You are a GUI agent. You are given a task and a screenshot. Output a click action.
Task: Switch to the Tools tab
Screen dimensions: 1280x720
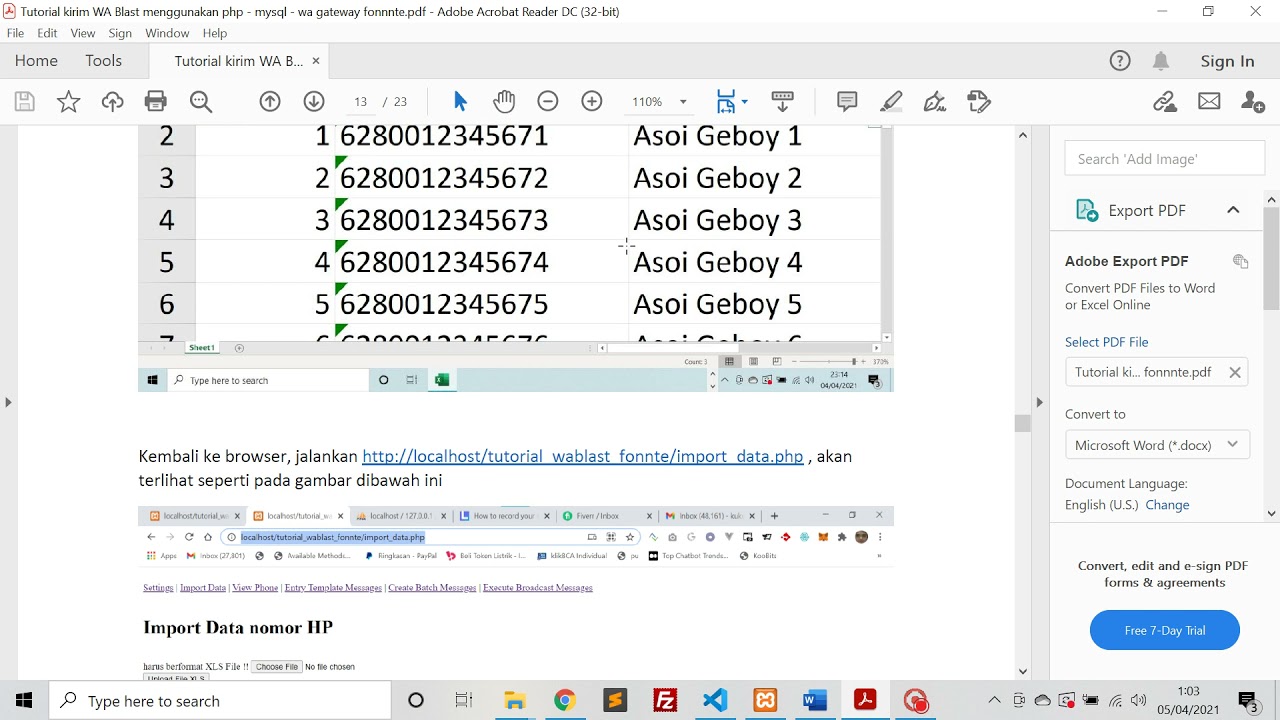[x=103, y=61]
